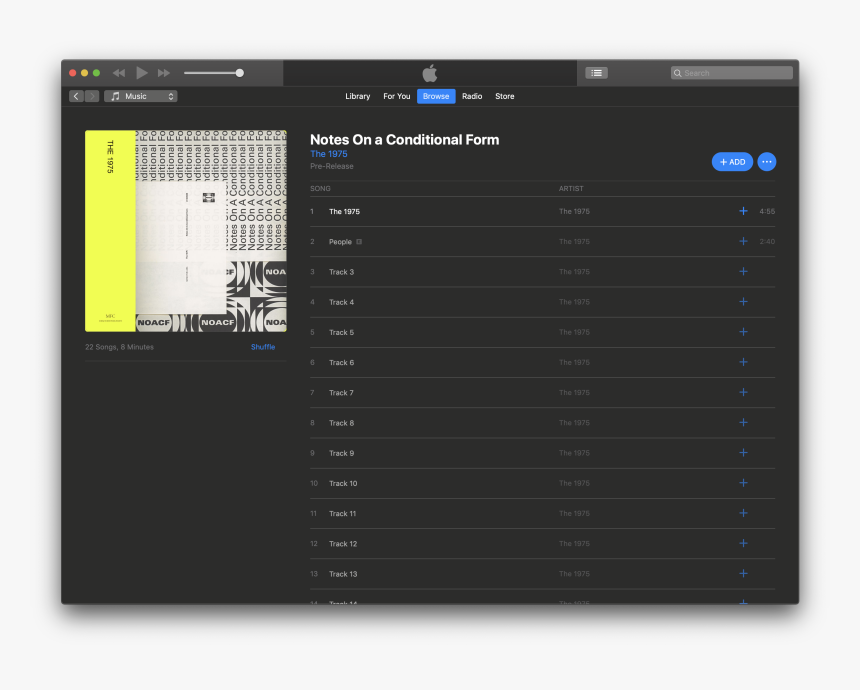Screen dimensions: 860x690
Task: Open the Music media type dropdown
Action: 141,96
